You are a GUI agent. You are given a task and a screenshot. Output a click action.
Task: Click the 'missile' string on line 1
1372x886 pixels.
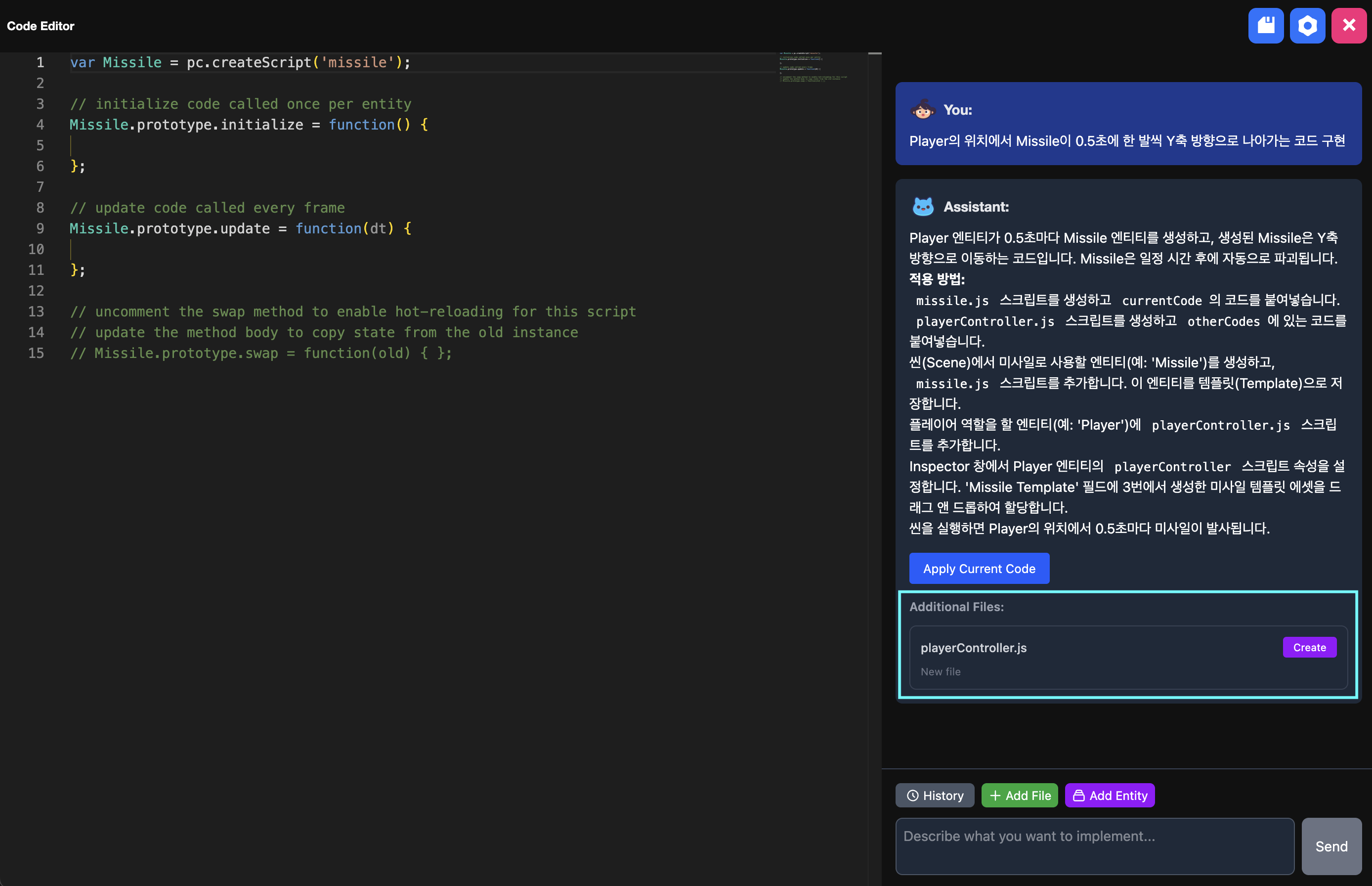(357, 62)
